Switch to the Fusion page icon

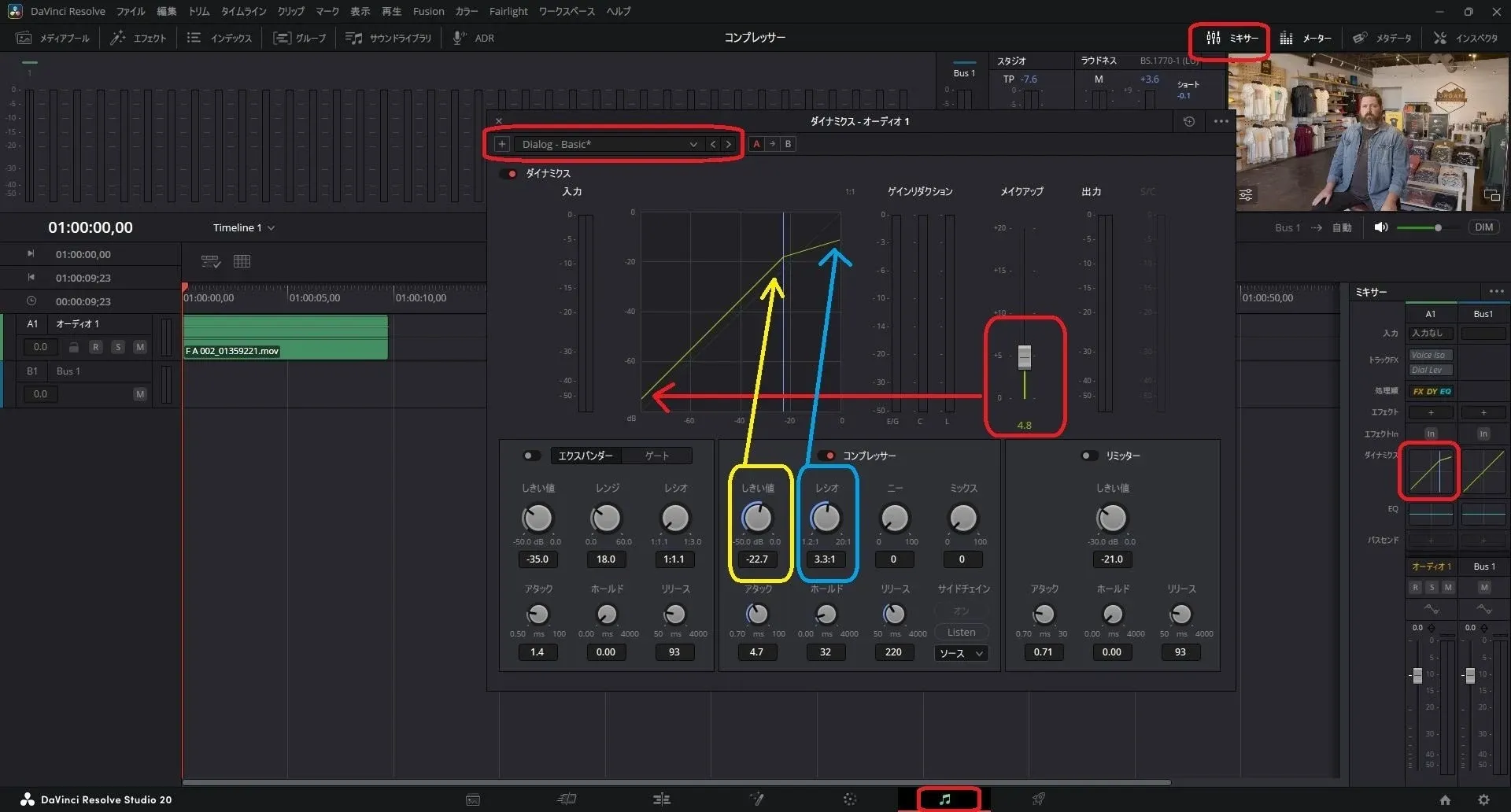point(756,799)
